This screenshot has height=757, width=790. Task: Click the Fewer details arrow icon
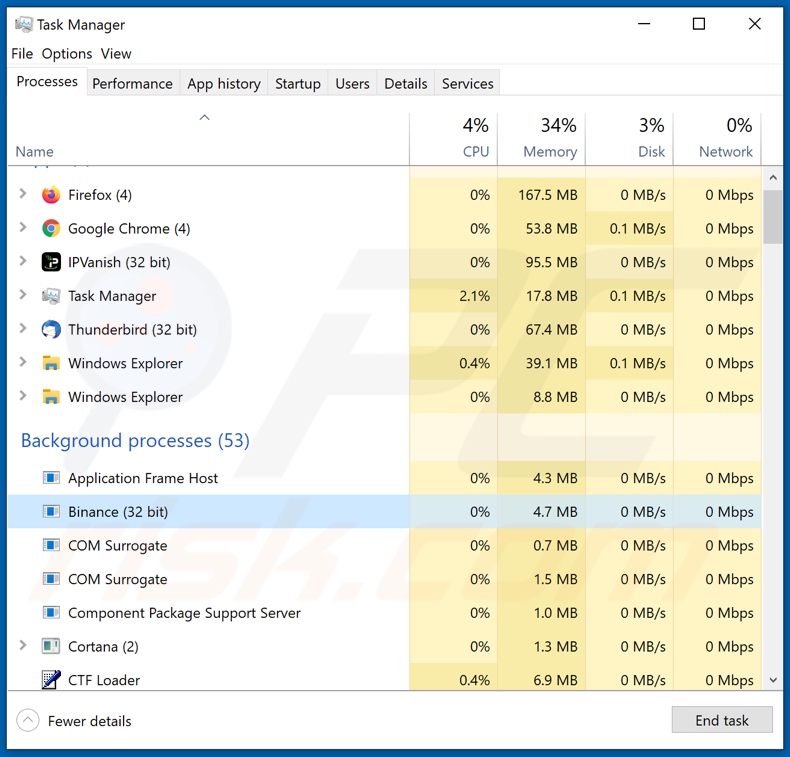[x=28, y=721]
